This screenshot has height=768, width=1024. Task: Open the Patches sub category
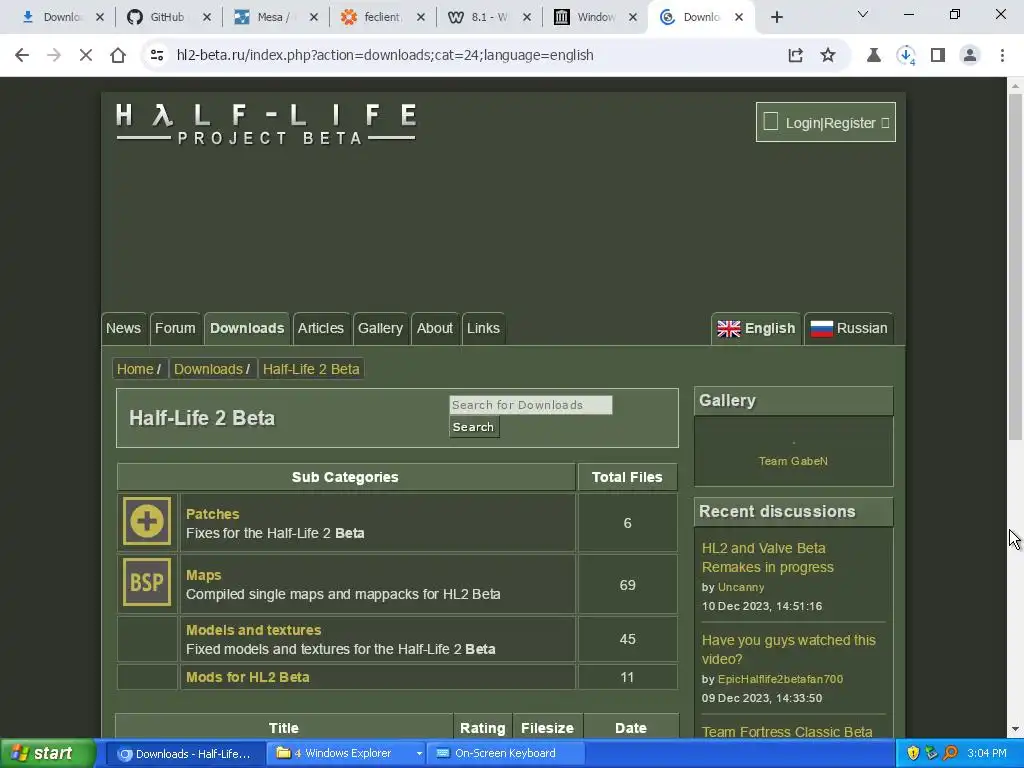pos(212,514)
